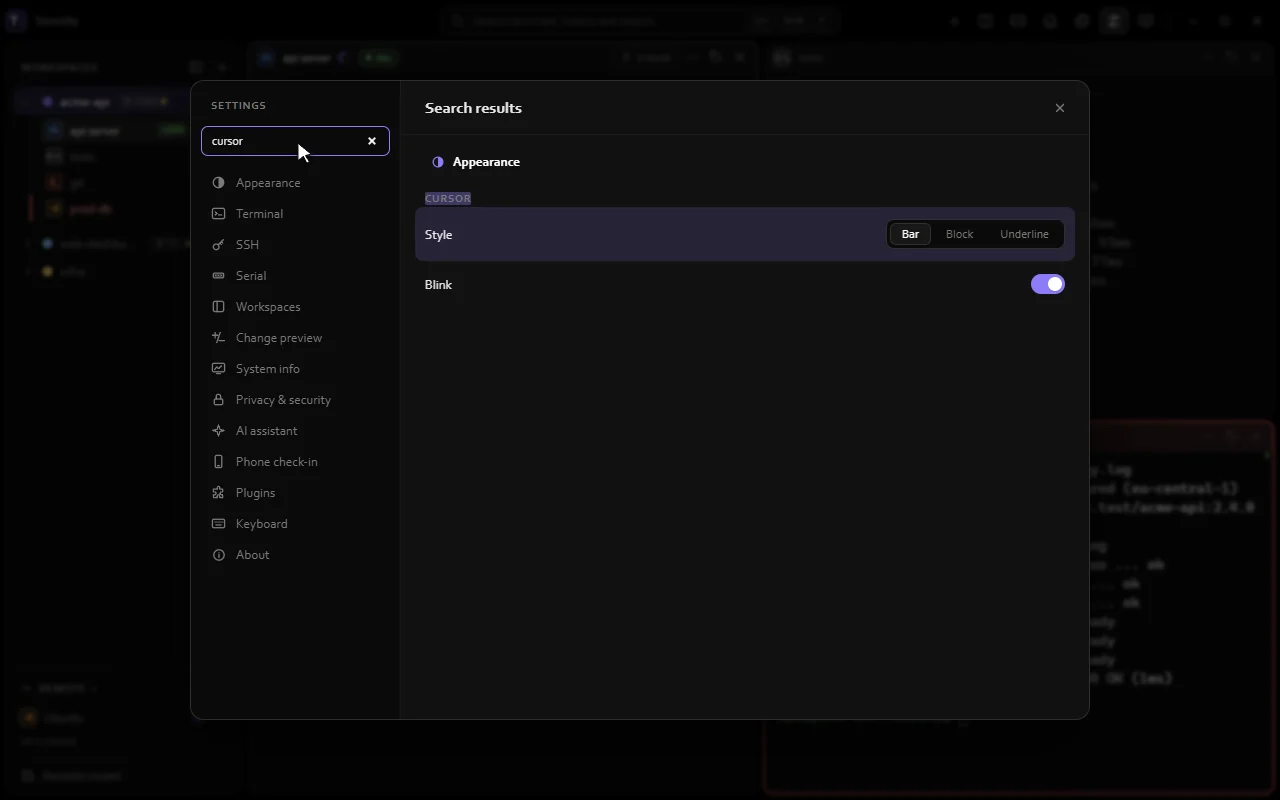Viewport: 1280px width, 800px height.
Task: Click the System info monitor icon
Action: (x=218, y=369)
